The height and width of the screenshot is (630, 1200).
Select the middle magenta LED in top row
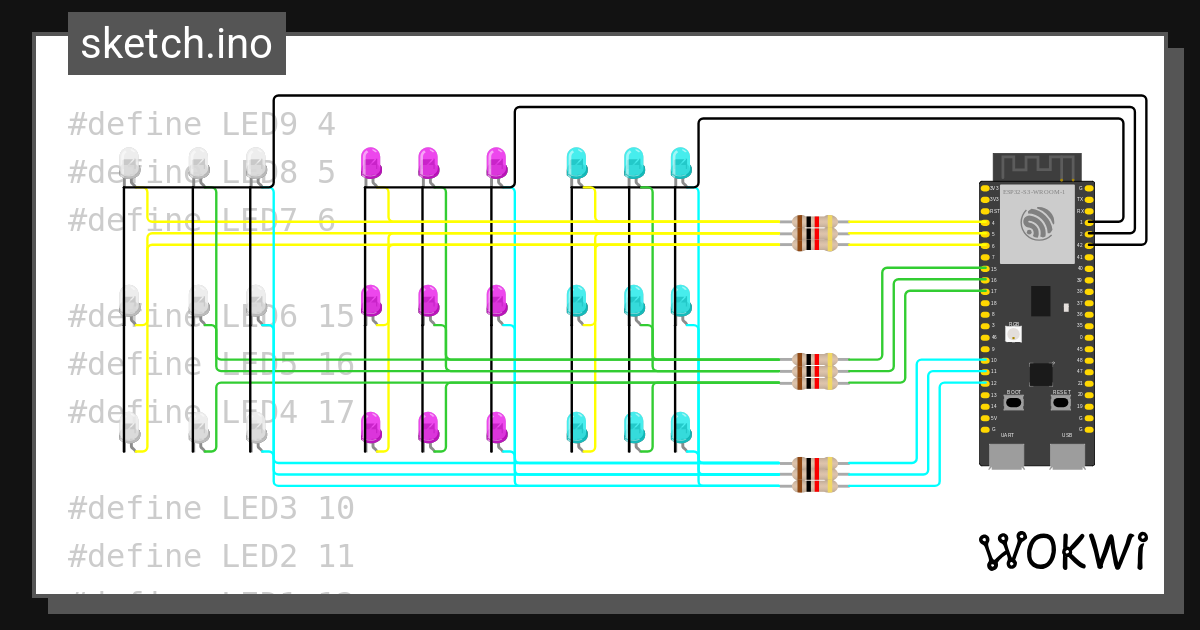pyautogui.click(x=428, y=163)
